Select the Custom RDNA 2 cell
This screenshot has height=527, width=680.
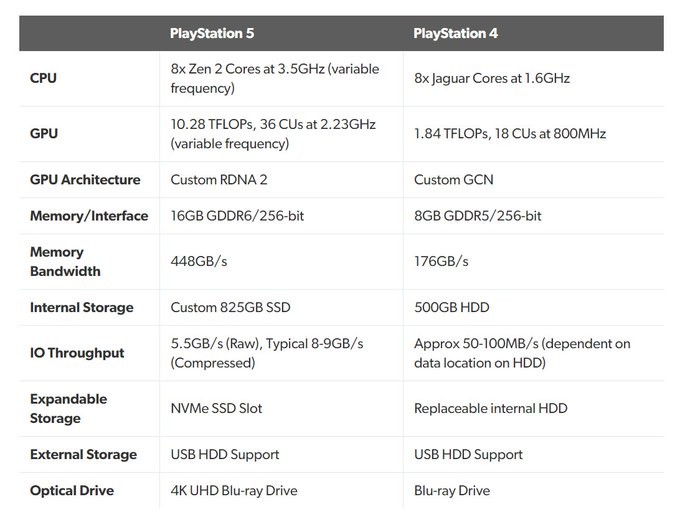(219, 180)
